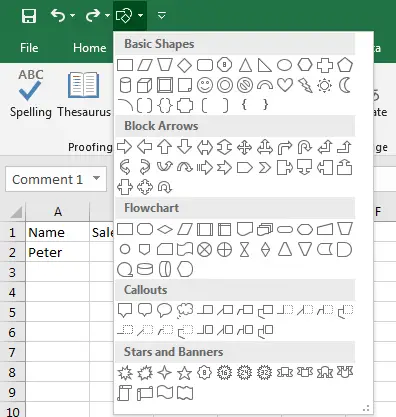Select row 5 header
The height and width of the screenshot is (417, 396).
click(12, 312)
